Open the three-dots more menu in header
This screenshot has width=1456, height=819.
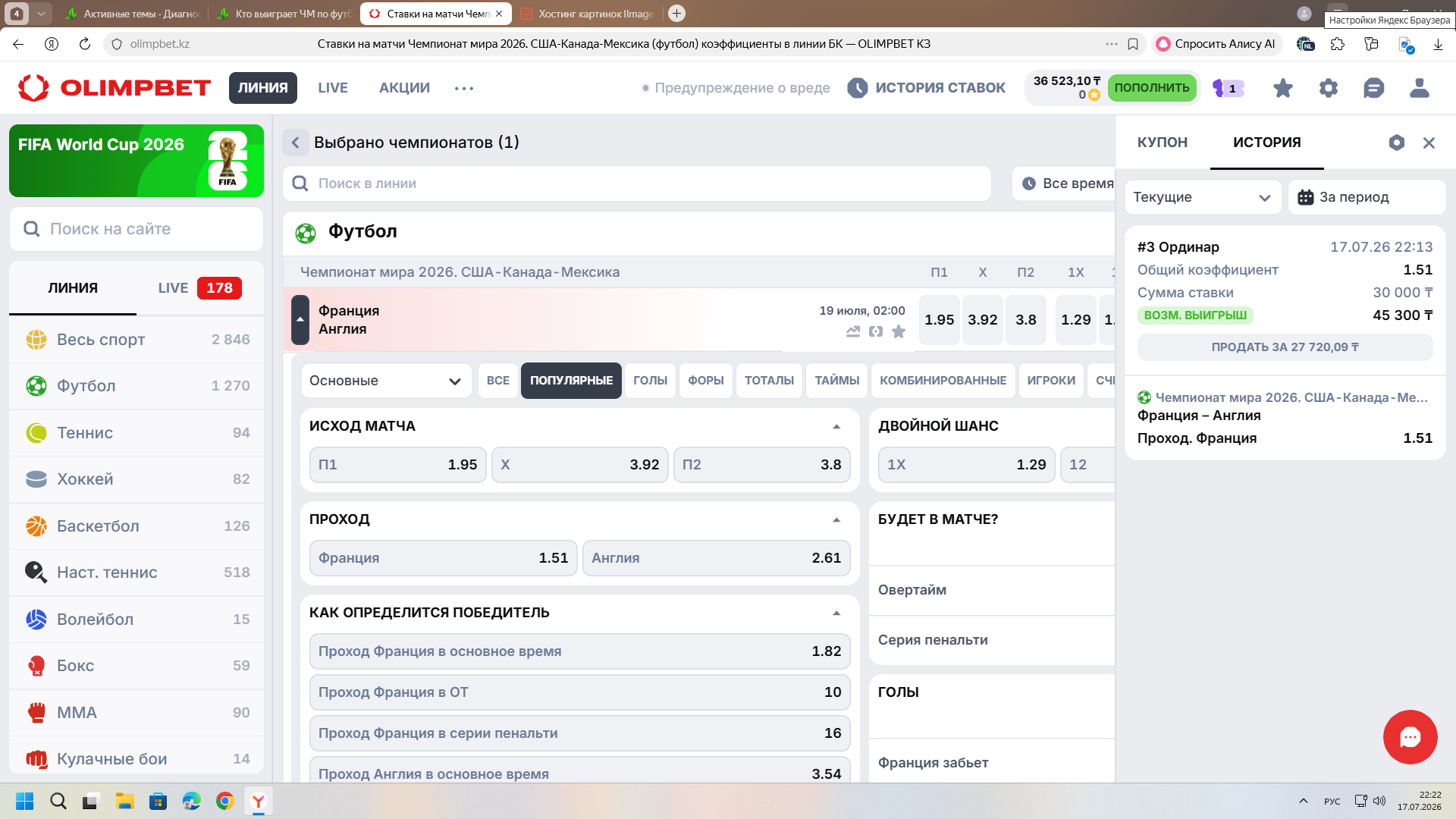coord(464,88)
